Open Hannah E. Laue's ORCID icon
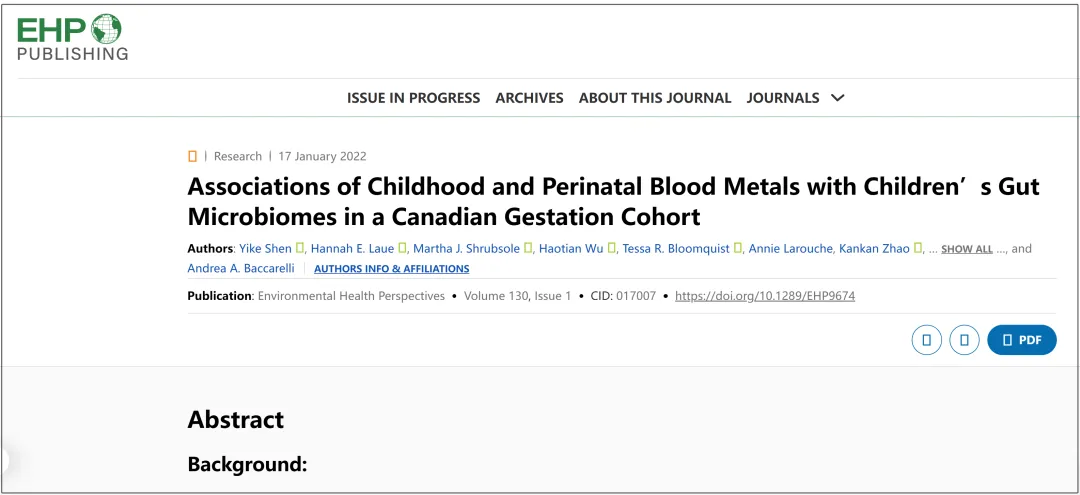Screen dimensions: 1080x495 pos(402,249)
